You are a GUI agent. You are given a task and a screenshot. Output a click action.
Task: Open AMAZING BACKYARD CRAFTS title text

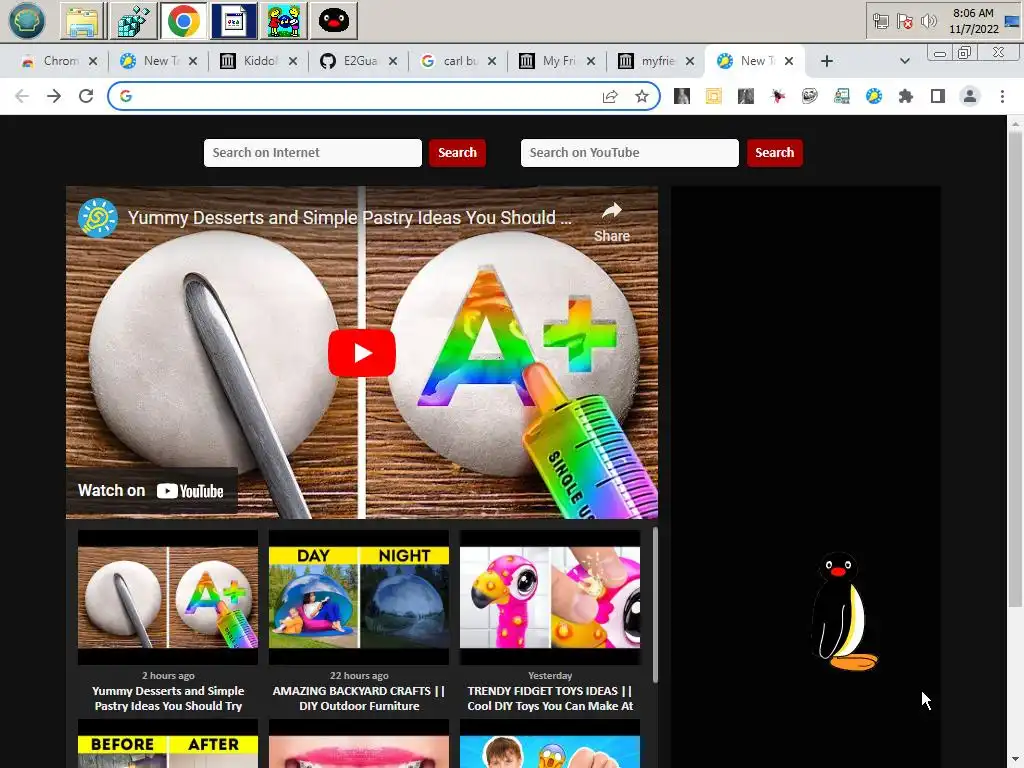359,698
